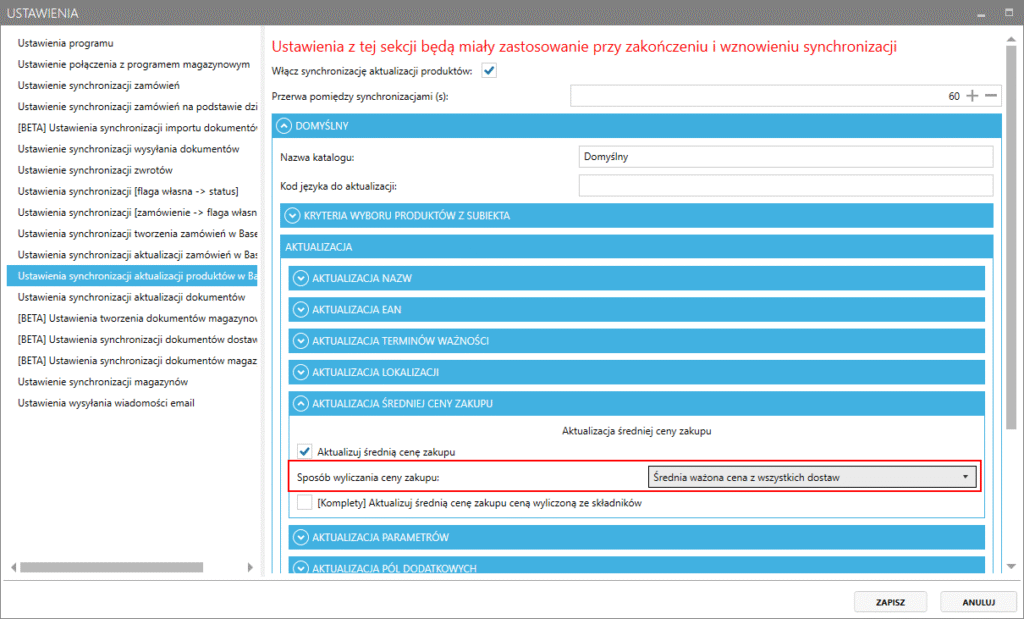Screen dimensions: 1024x619
Task: Expand the AKTUALIZACJA EAN chevron icon
Action: 301,310
